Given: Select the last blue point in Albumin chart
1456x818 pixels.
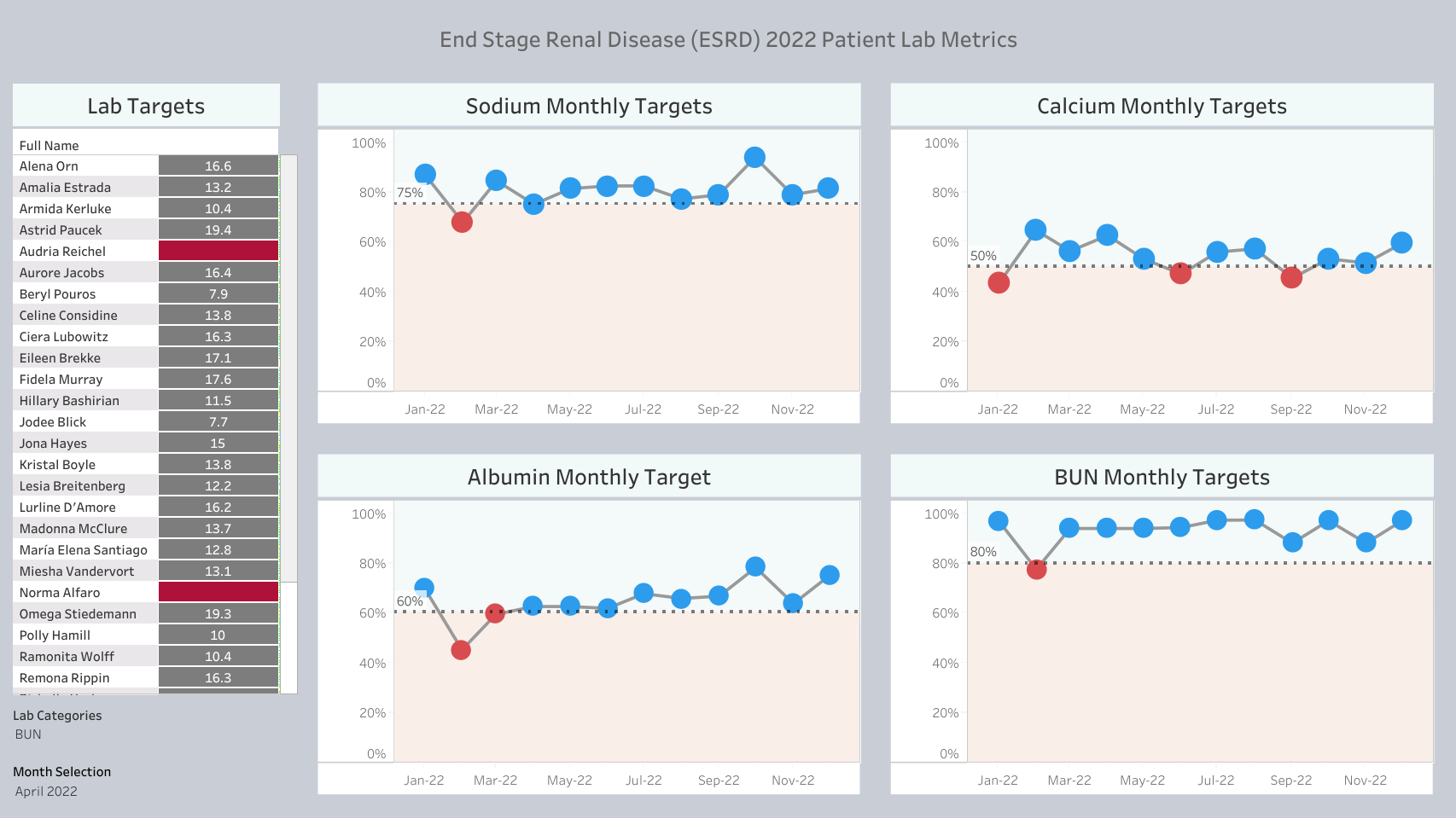Looking at the screenshot, I should (830, 575).
